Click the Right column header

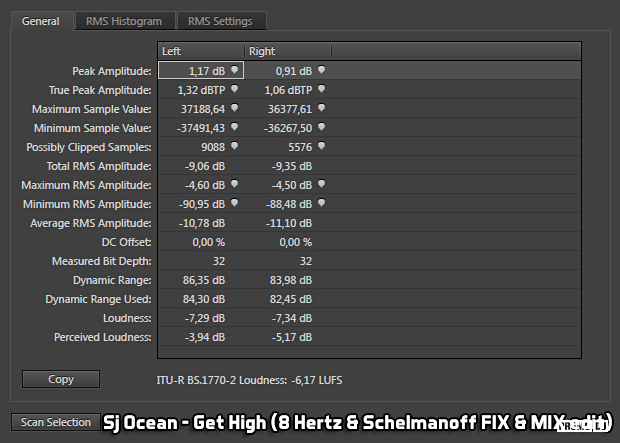click(x=288, y=51)
